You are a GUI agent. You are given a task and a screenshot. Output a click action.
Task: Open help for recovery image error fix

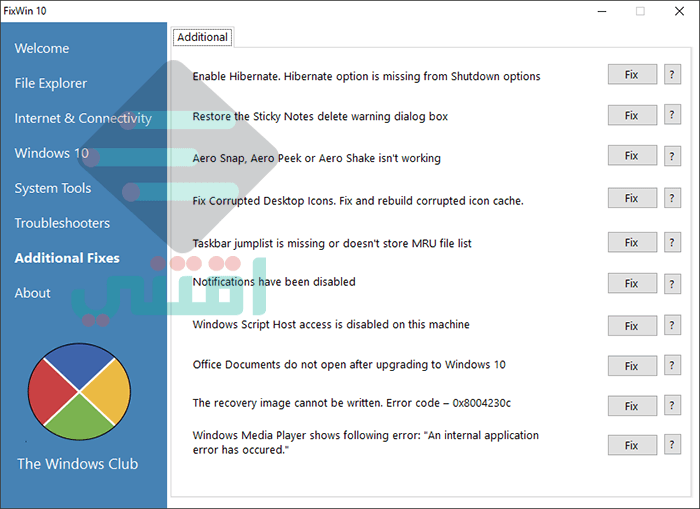tap(672, 405)
